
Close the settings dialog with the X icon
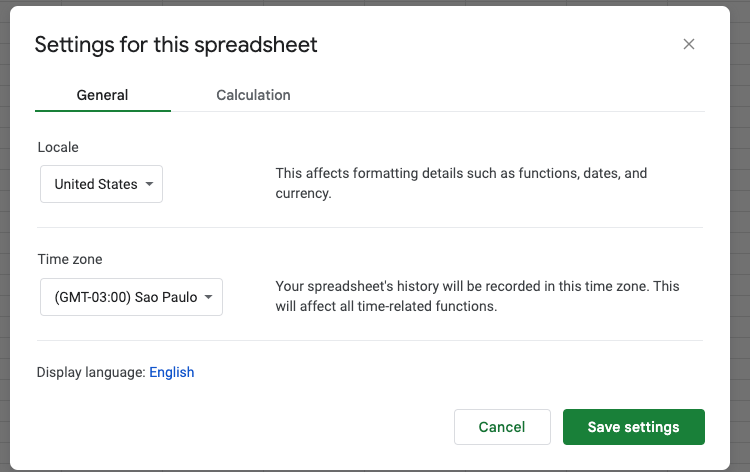(688, 44)
